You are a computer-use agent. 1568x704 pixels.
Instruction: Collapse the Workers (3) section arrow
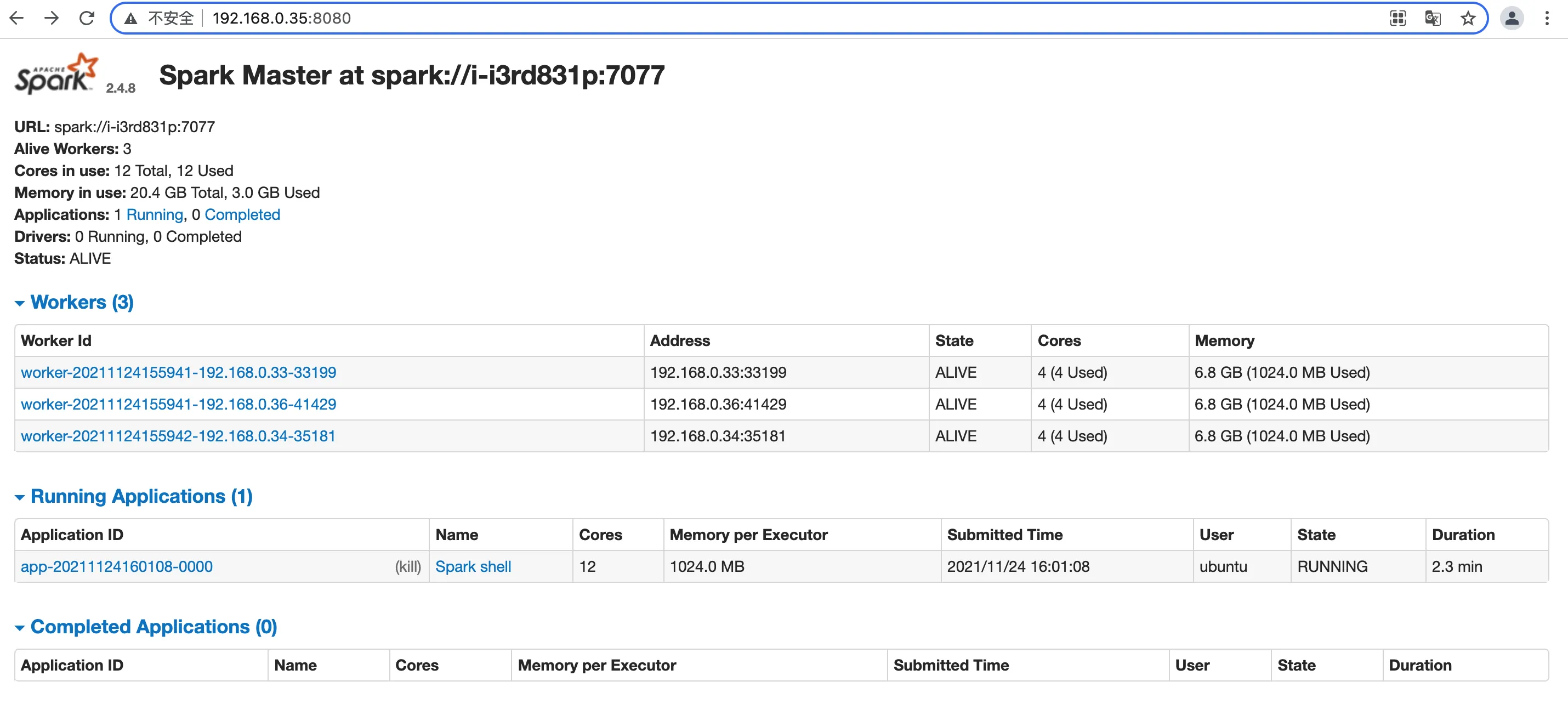click(20, 303)
